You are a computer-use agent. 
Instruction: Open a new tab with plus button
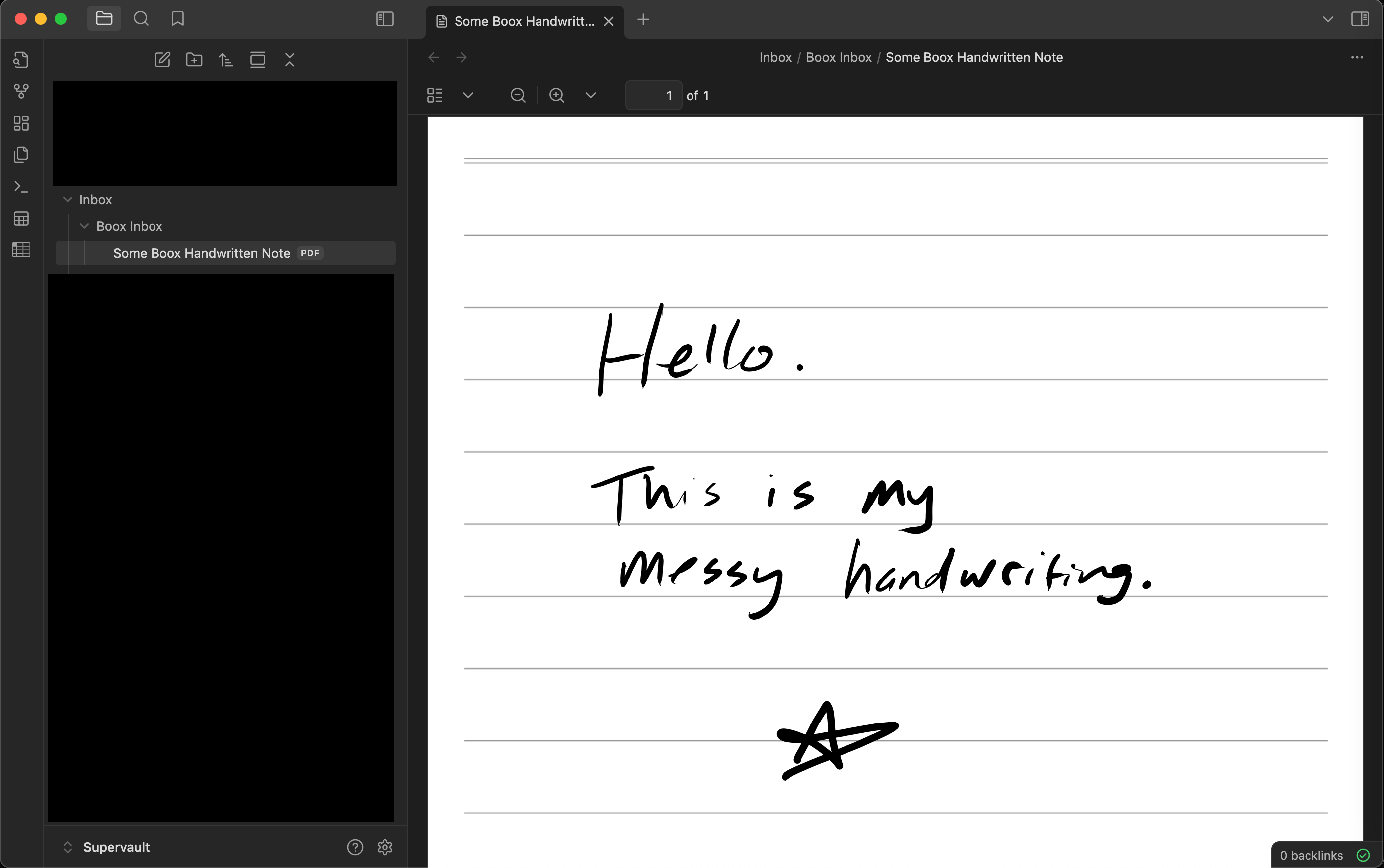(x=643, y=19)
